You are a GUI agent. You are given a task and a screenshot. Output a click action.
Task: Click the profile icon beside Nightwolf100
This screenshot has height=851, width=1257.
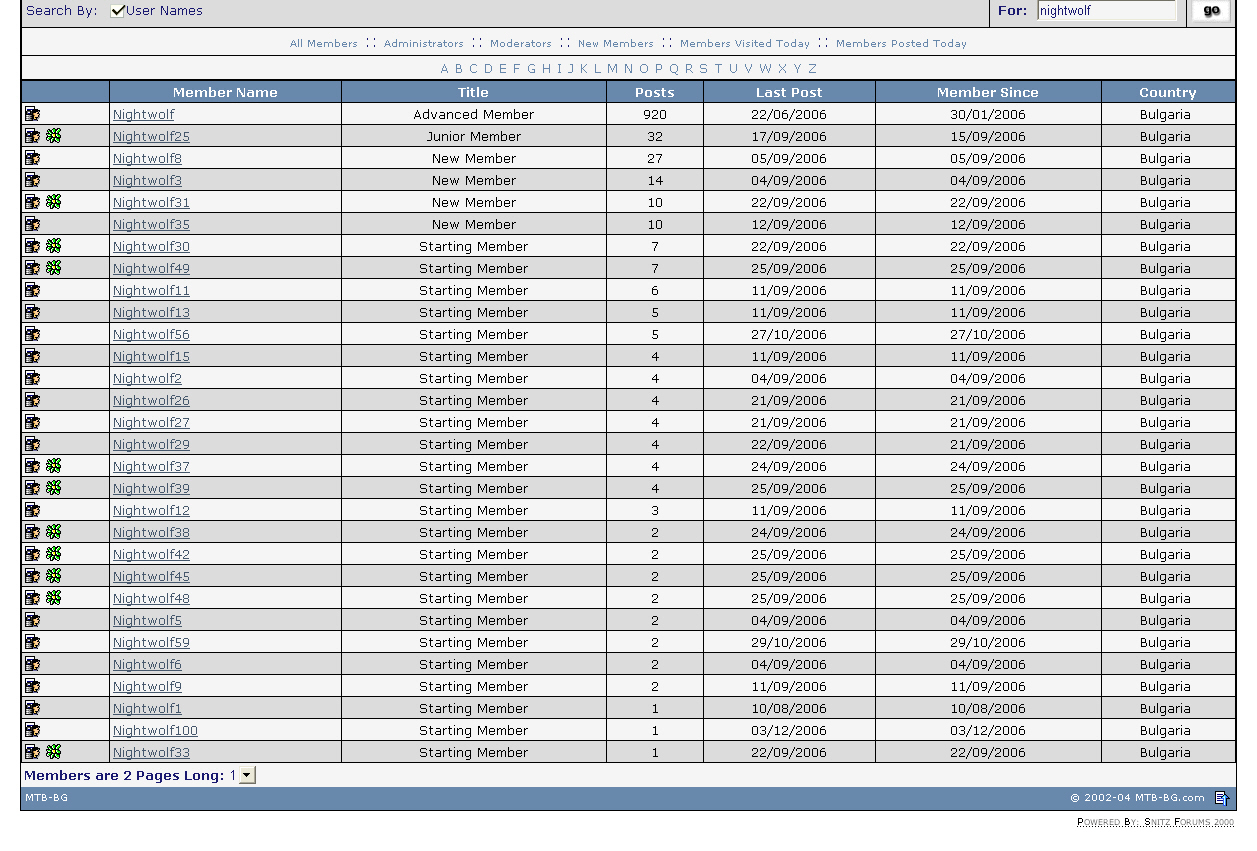pos(32,730)
